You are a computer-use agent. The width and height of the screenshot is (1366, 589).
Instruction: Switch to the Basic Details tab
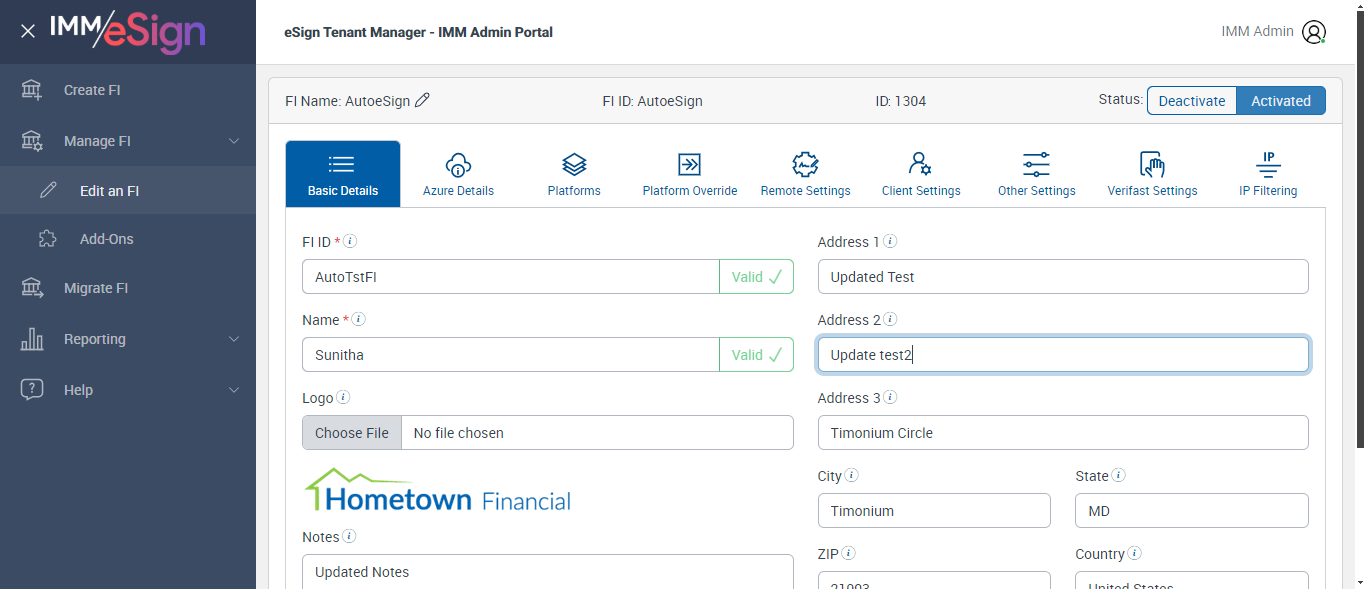click(343, 174)
